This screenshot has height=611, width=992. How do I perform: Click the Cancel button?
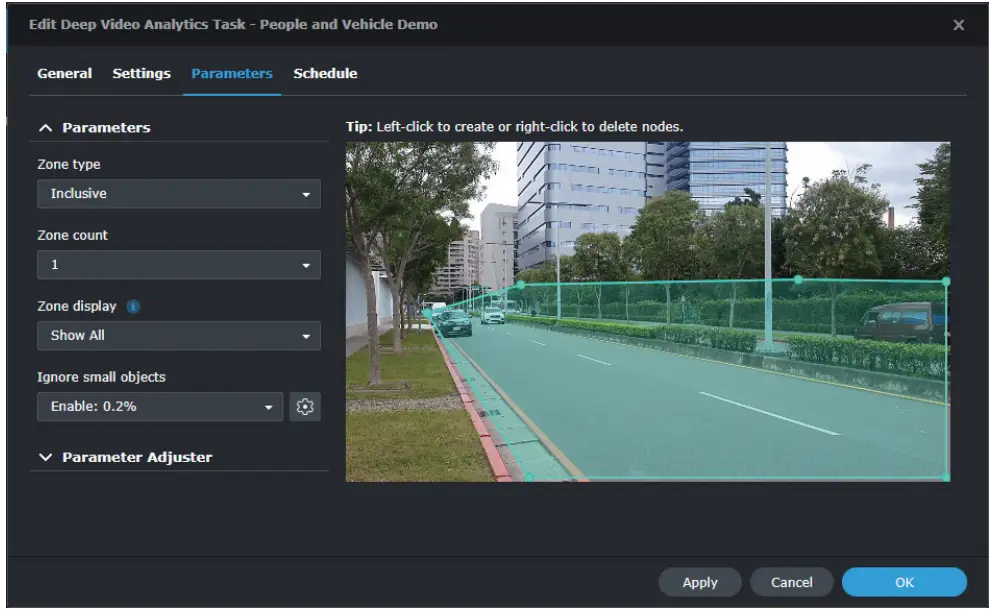point(791,582)
